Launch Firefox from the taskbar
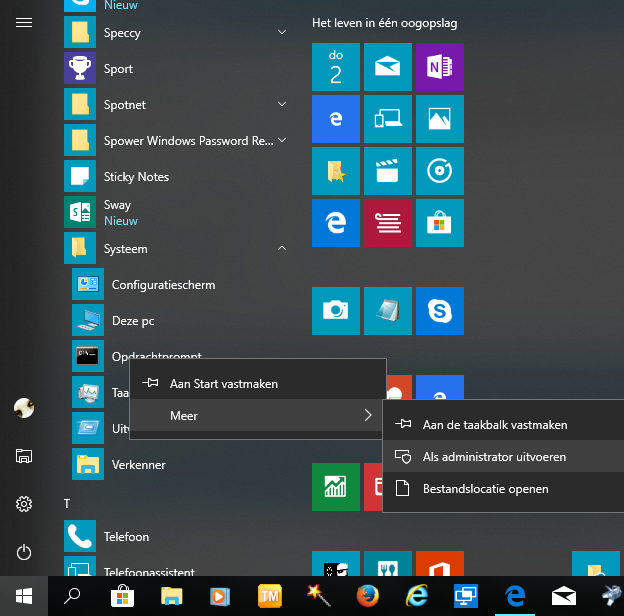 367,597
